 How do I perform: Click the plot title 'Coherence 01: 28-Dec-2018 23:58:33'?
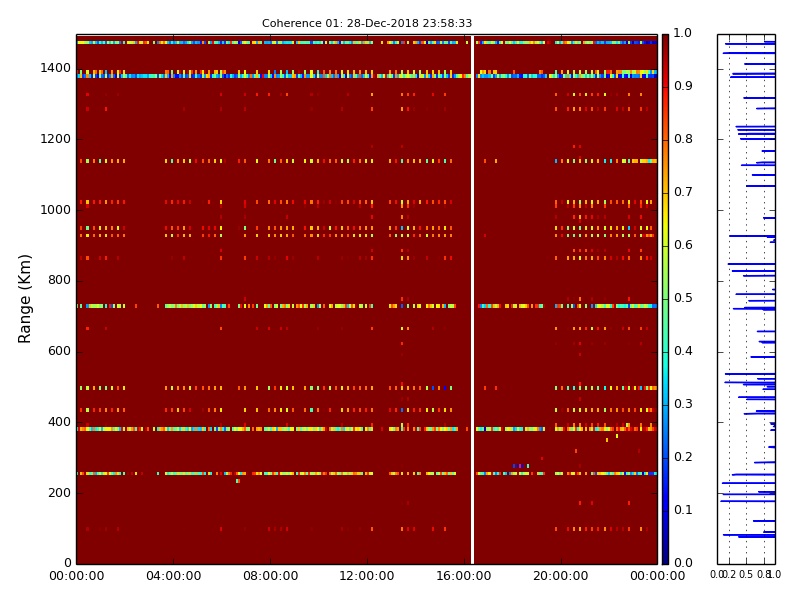click(x=367, y=23)
